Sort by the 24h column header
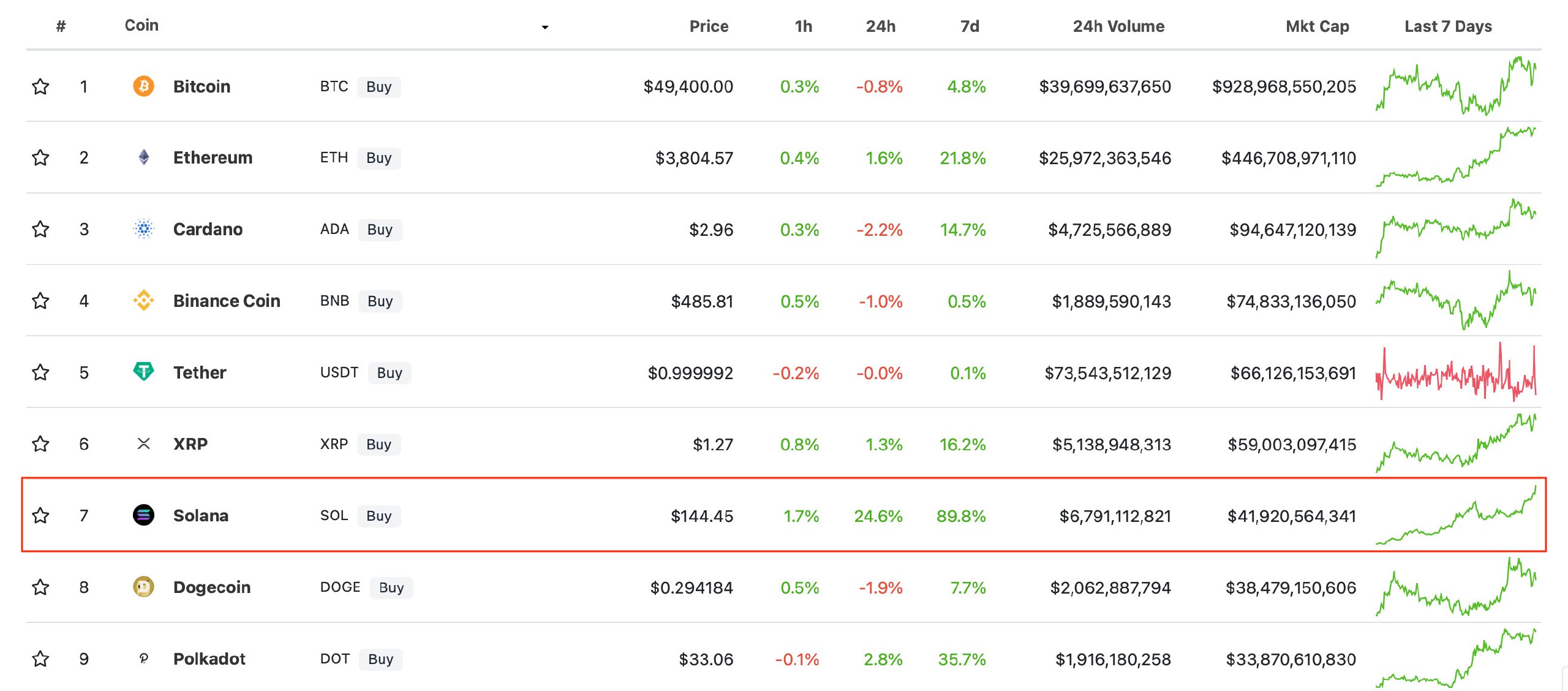This screenshot has height=691, width=1568. click(880, 26)
